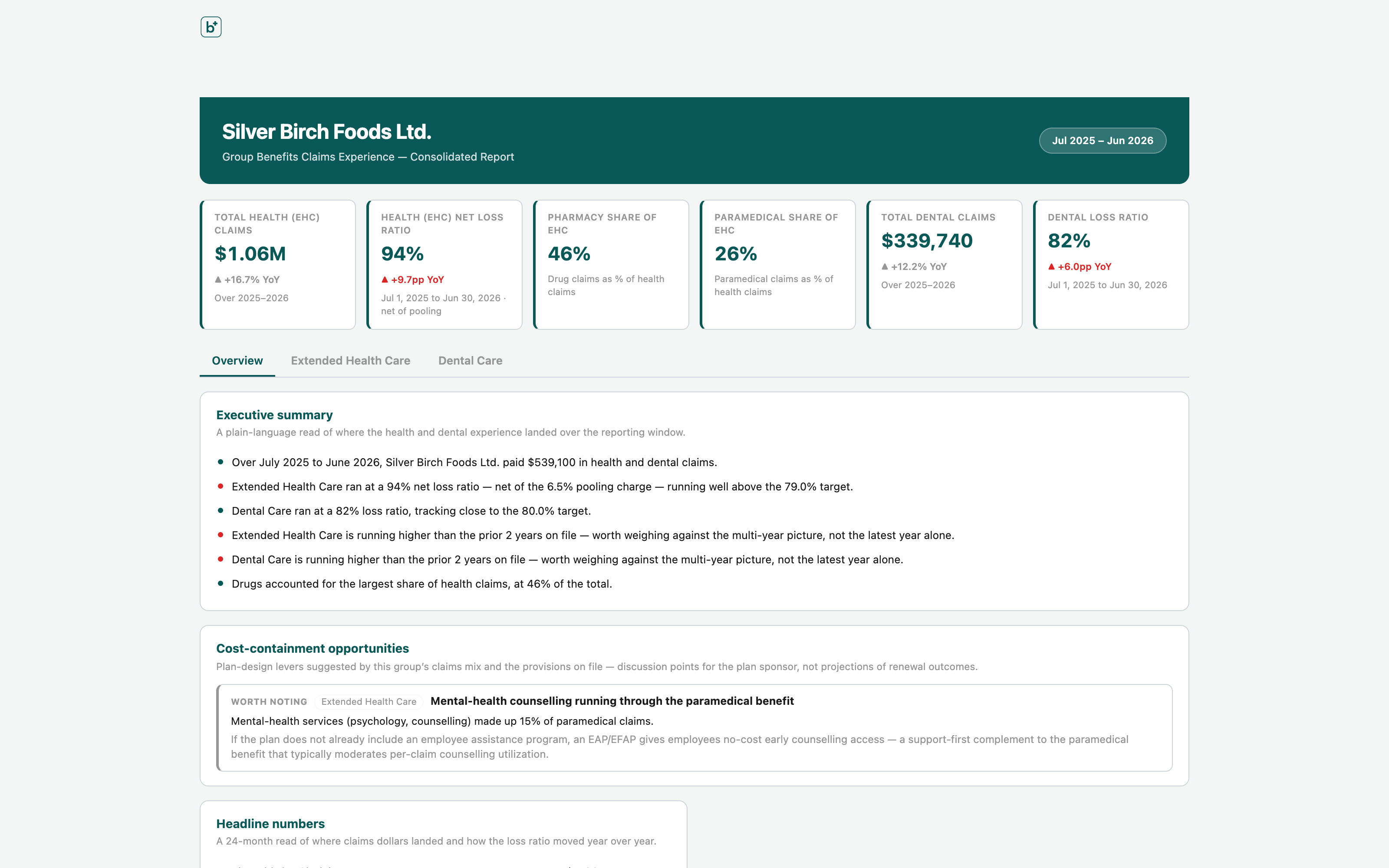The image size is (1389, 868).
Task: Switch to the Dental Care tab
Action: 470,361
